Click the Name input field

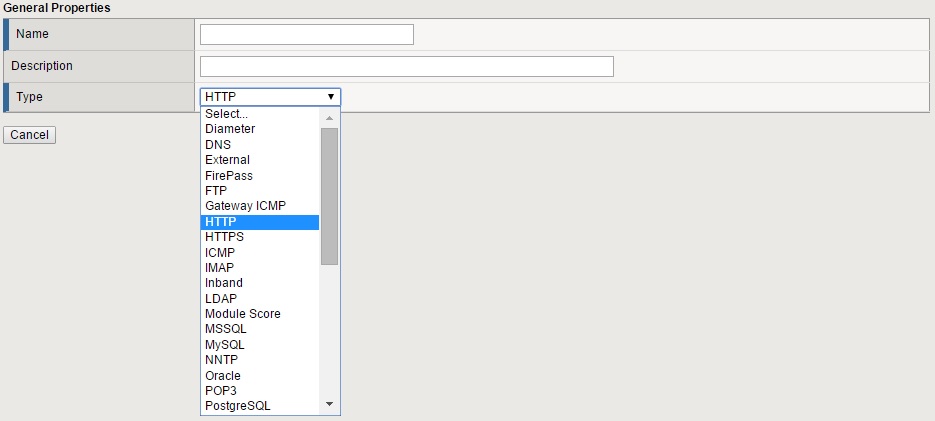pos(306,35)
